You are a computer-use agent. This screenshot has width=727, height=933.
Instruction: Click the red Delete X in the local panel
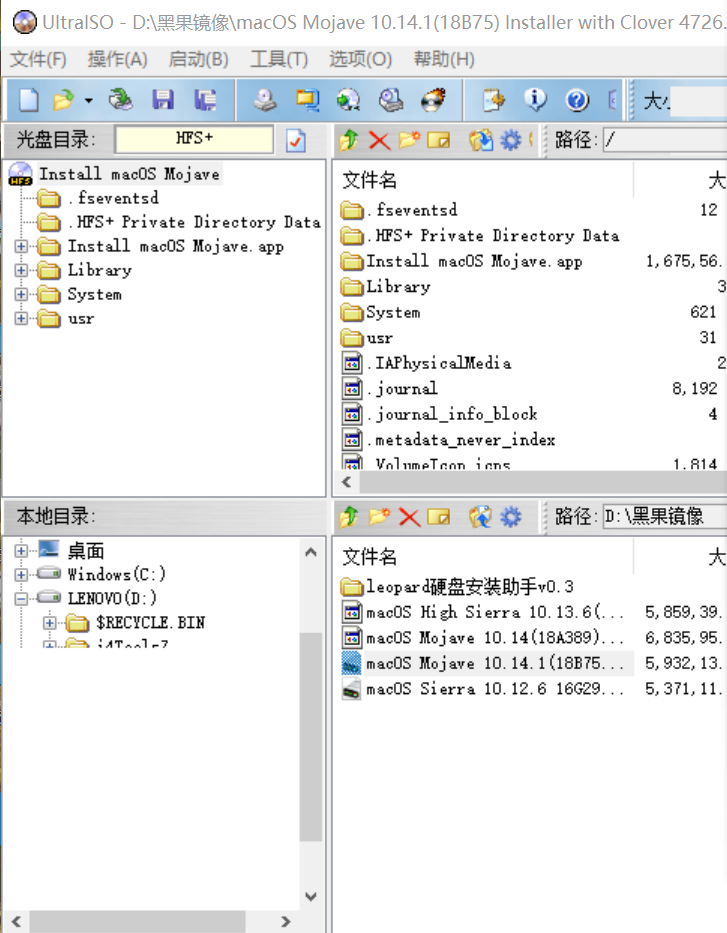coord(409,517)
